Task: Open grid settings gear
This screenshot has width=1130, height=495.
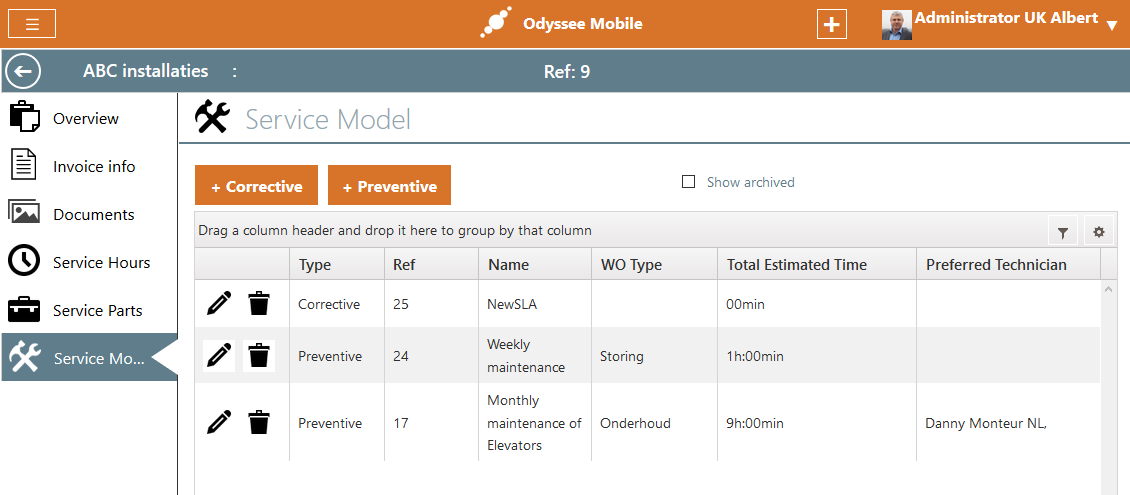Action: pyautogui.click(x=1098, y=232)
